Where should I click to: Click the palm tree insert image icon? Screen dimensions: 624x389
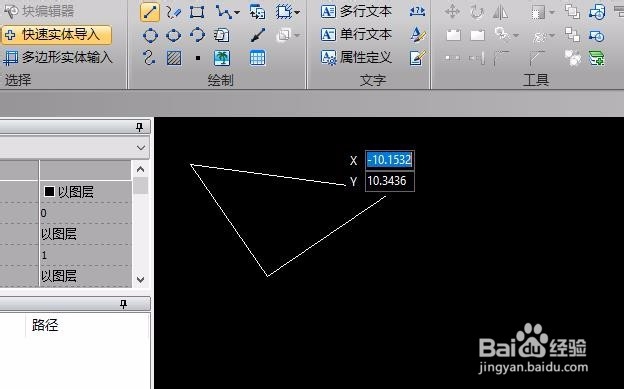(x=222, y=59)
